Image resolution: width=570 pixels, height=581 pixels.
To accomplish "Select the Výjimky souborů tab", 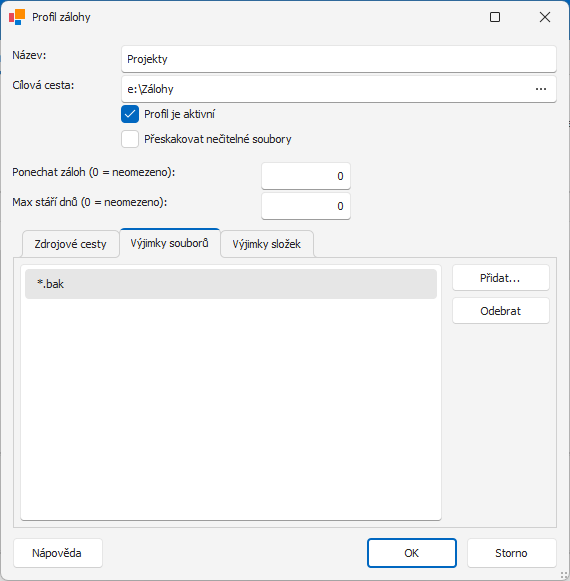I will [170, 243].
